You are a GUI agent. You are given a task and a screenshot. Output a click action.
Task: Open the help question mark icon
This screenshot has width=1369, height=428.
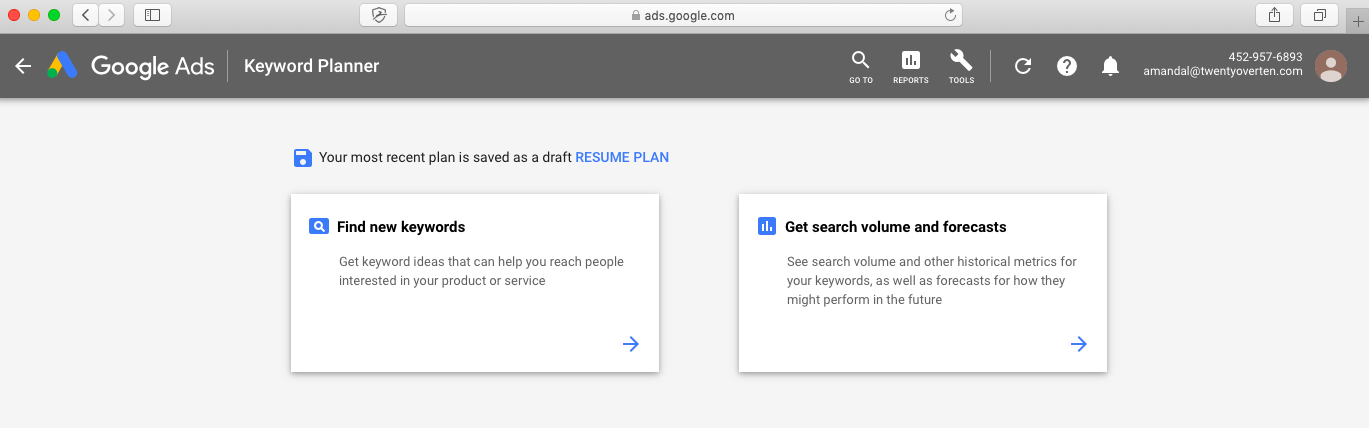click(1067, 66)
